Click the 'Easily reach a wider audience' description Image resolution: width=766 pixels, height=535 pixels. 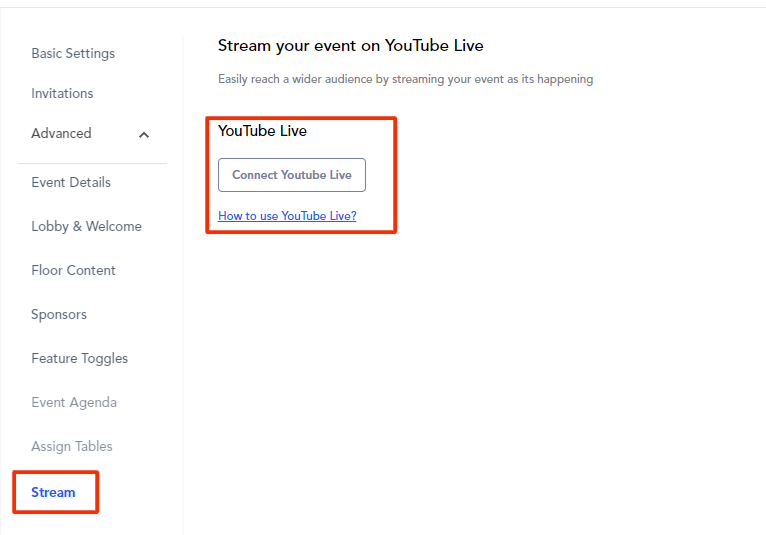tap(405, 79)
